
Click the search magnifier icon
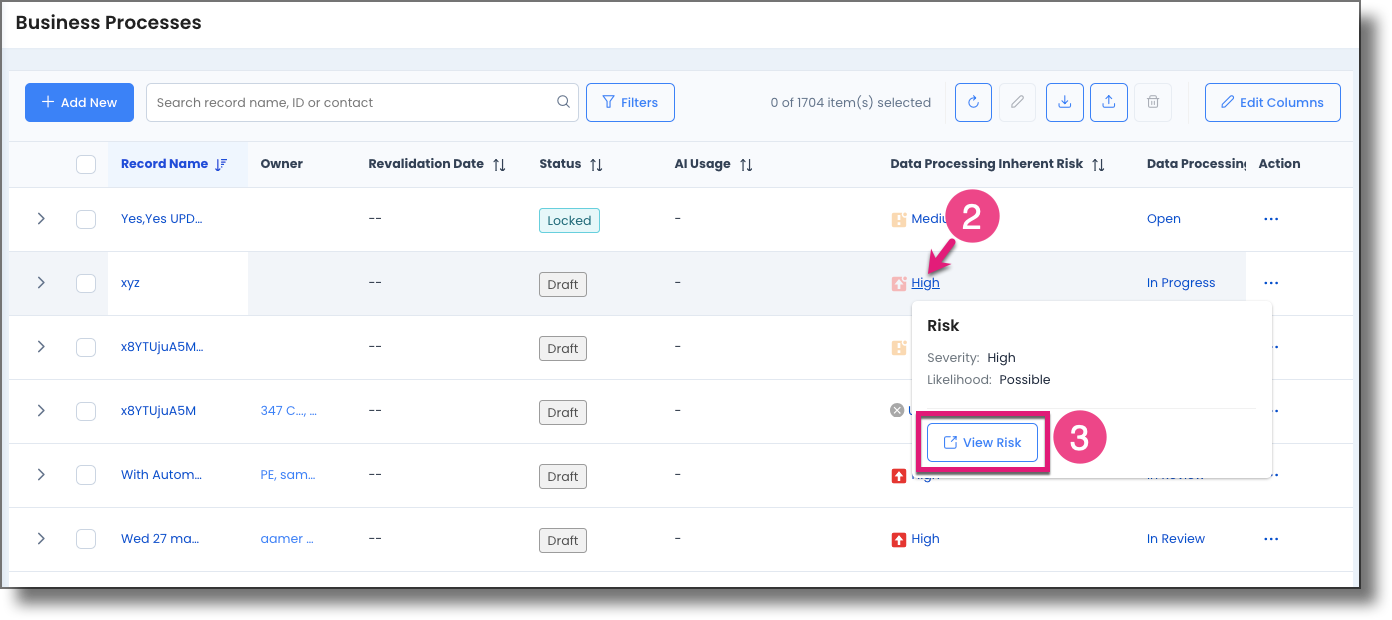coord(564,102)
